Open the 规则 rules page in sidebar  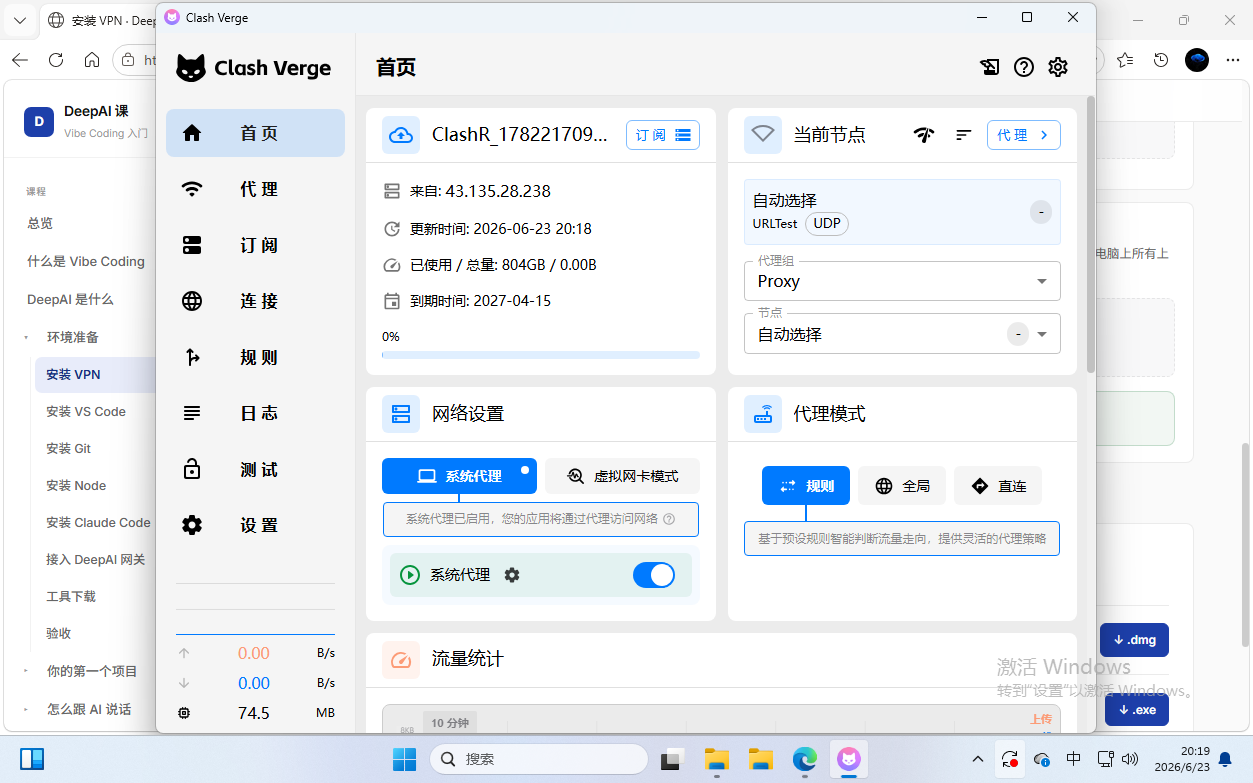pos(255,357)
